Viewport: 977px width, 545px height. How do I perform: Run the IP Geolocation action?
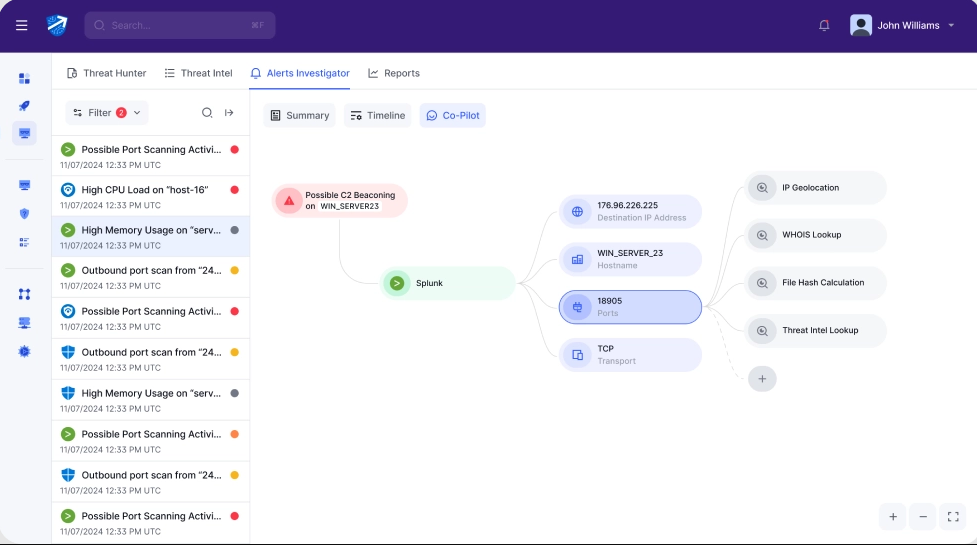tap(816, 187)
